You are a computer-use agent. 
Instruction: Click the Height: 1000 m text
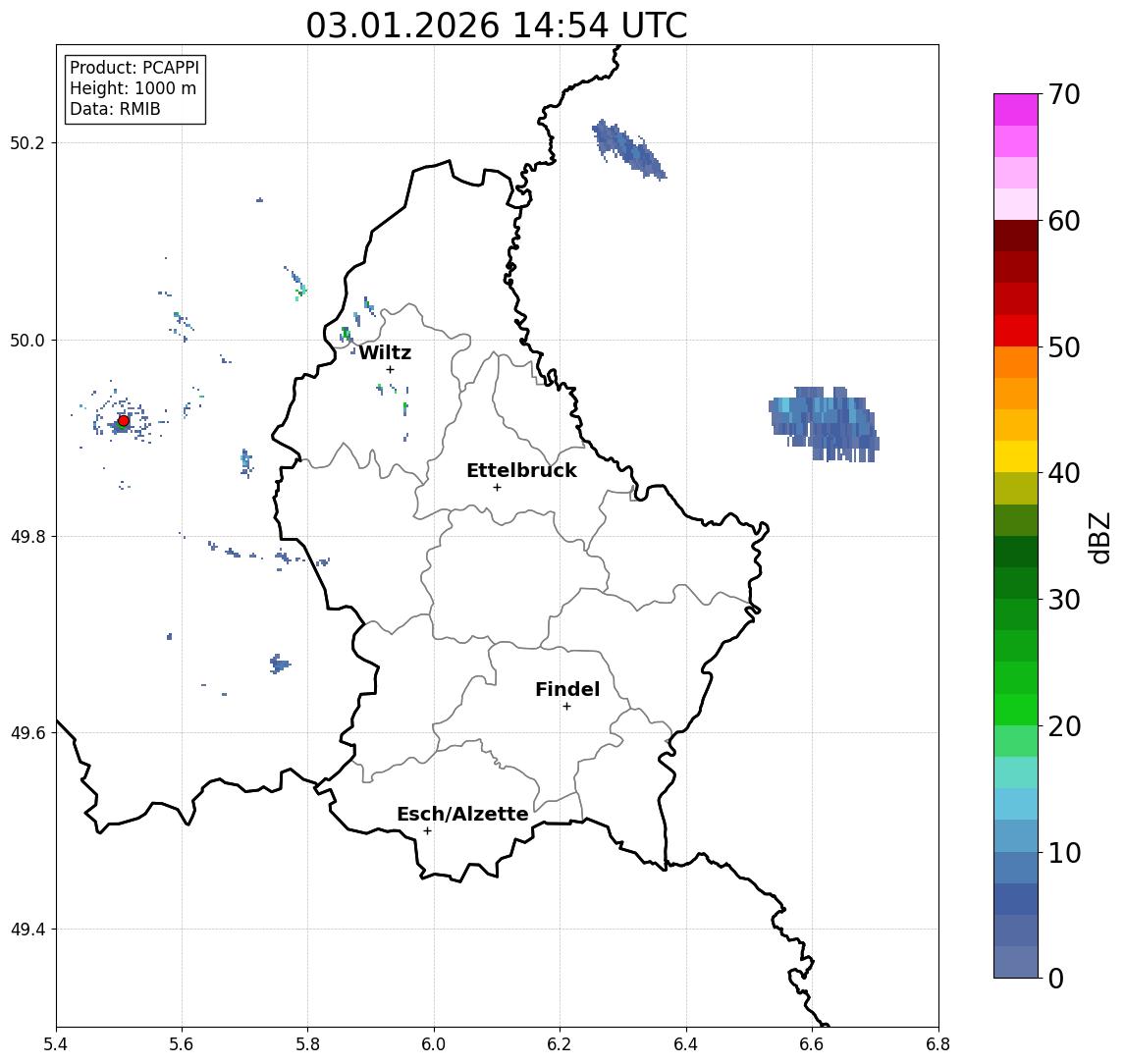[x=133, y=88]
